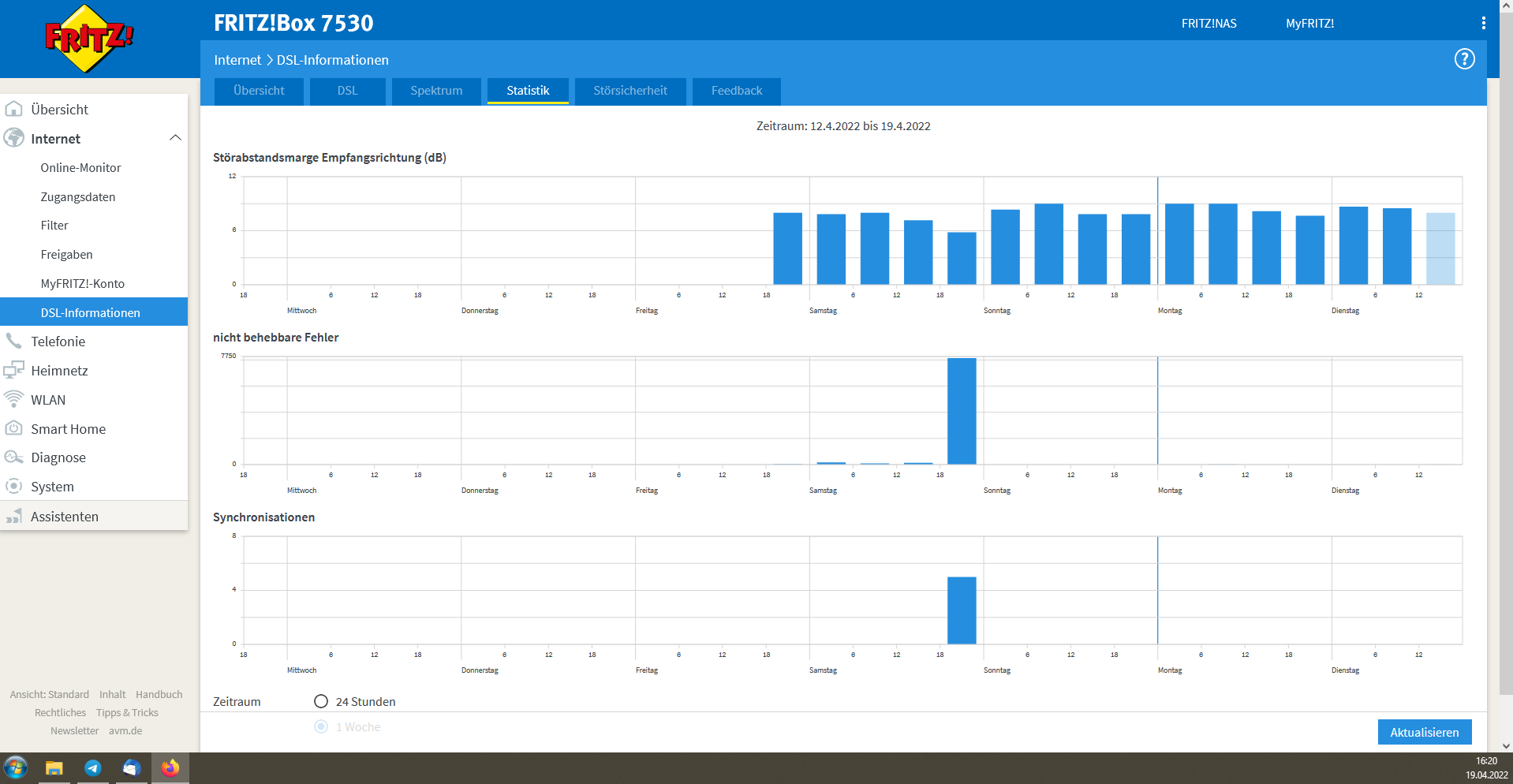Open MyFRITZ!-Konto menu entry
1513x784 pixels.
point(82,283)
